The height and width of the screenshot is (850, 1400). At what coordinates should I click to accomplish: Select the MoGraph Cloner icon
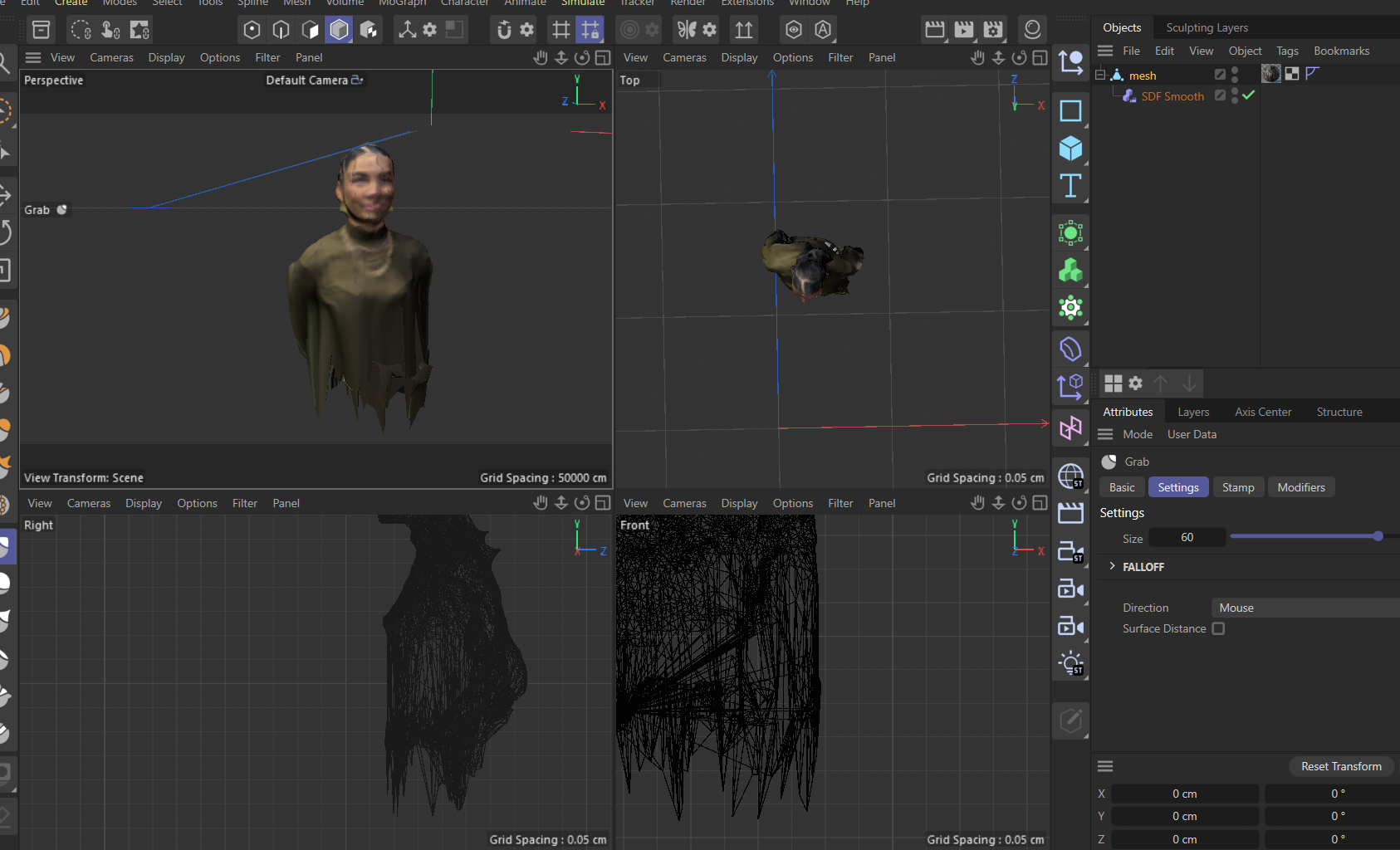1070,271
